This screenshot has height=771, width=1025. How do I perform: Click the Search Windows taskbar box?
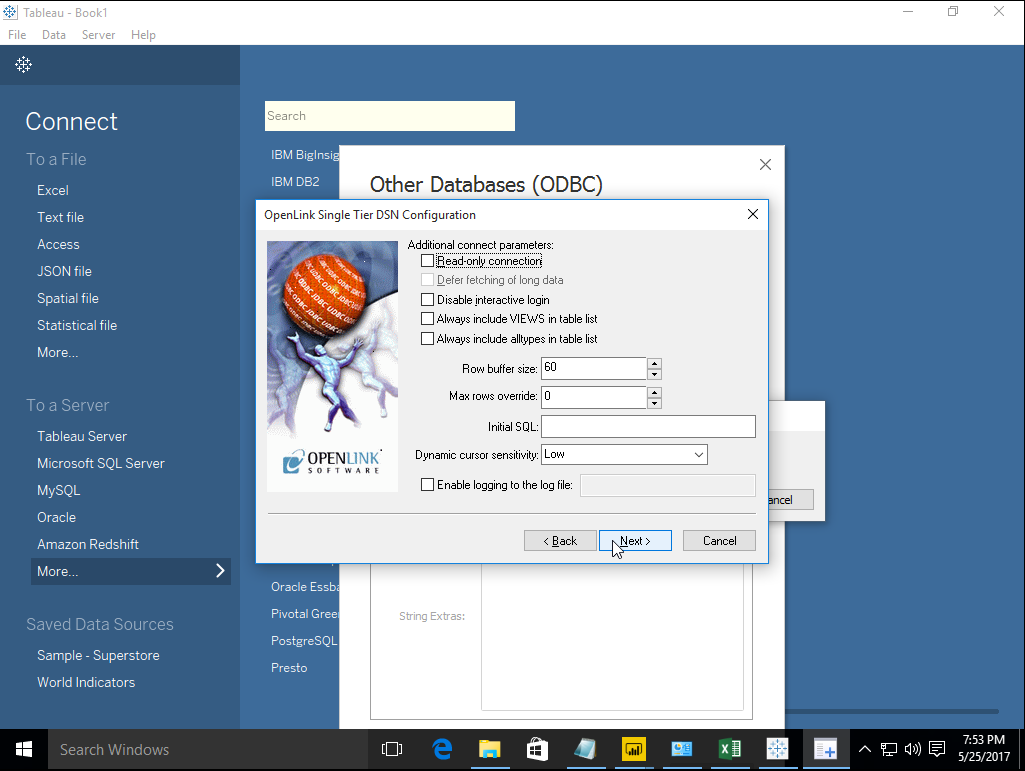click(x=208, y=749)
